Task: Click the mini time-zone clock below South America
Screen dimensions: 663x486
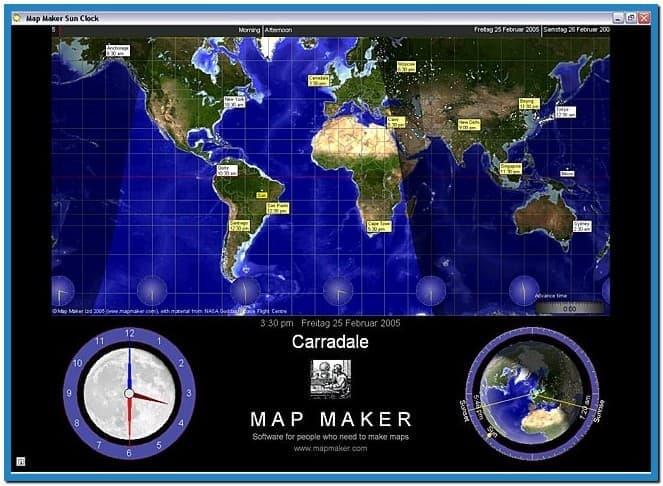Action: 245,291
